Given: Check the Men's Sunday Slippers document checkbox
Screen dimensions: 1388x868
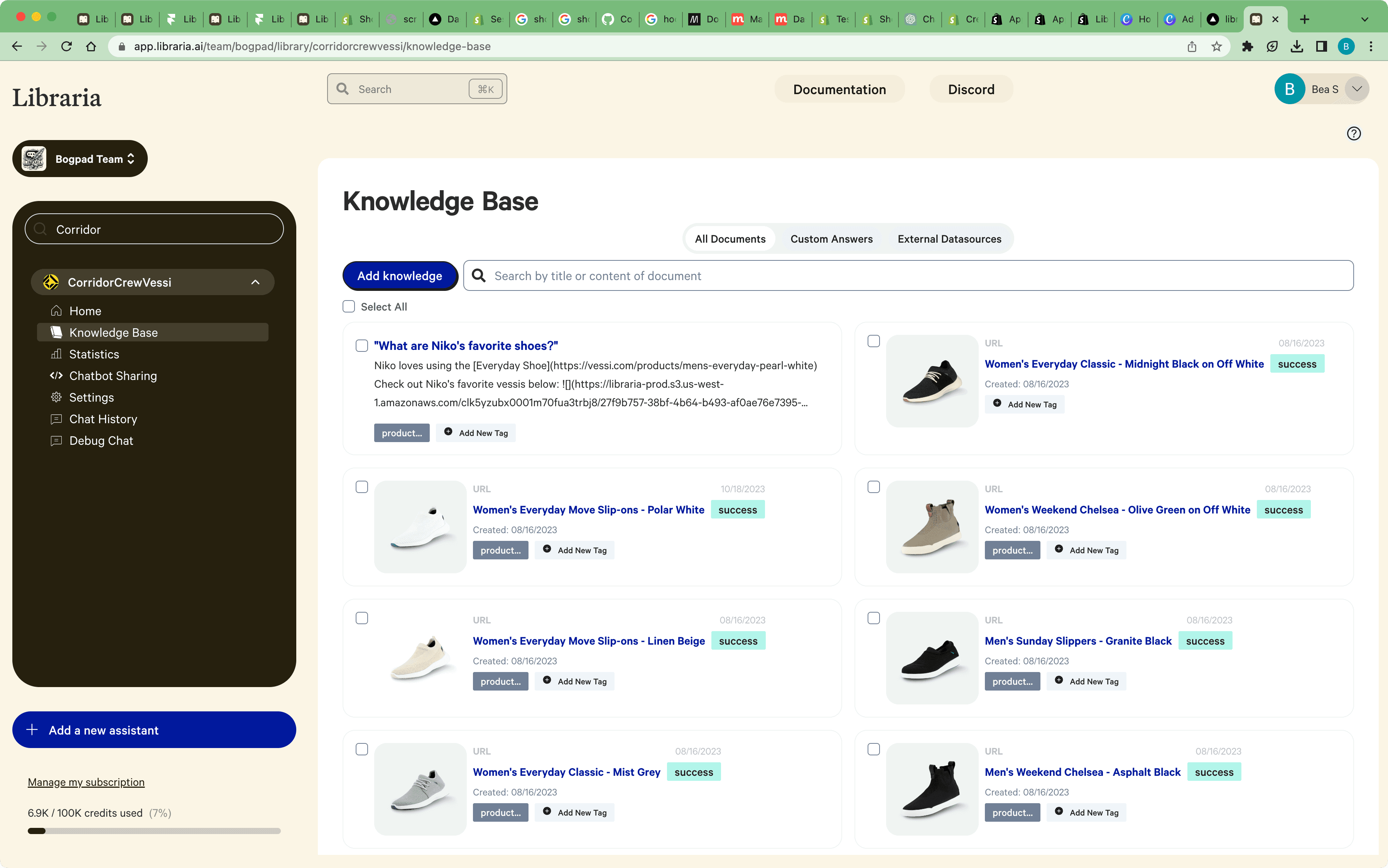Looking at the screenshot, I should pyautogui.click(x=873, y=618).
